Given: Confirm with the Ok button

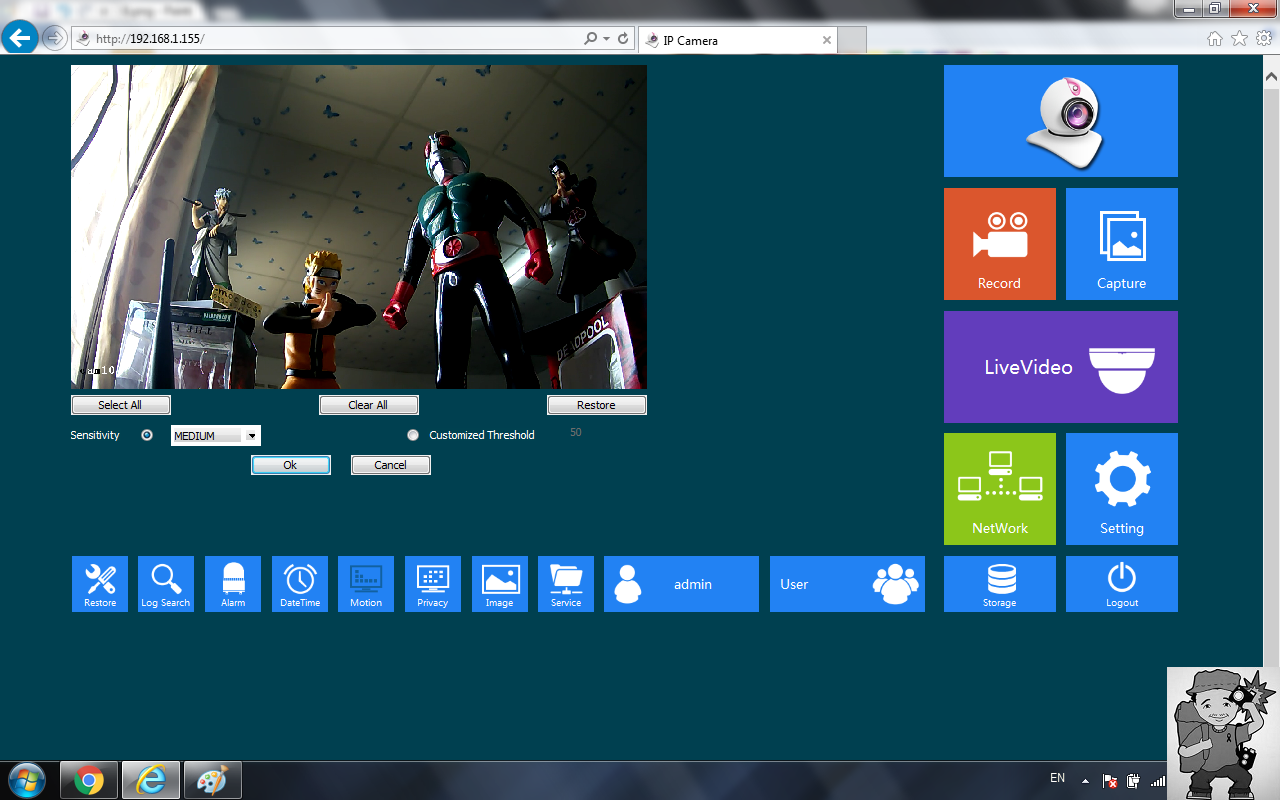Looking at the screenshot, I should (x=291, y=465).
